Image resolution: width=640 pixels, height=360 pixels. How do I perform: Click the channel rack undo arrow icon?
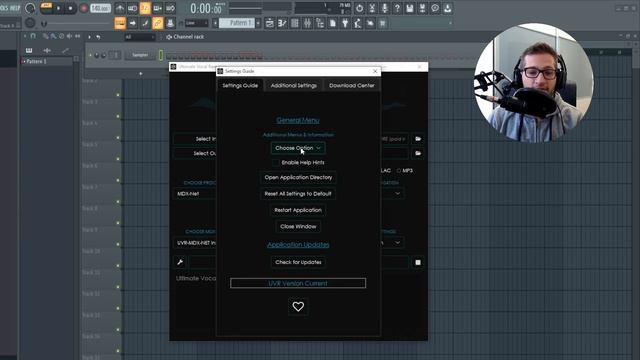pos(98,37)
